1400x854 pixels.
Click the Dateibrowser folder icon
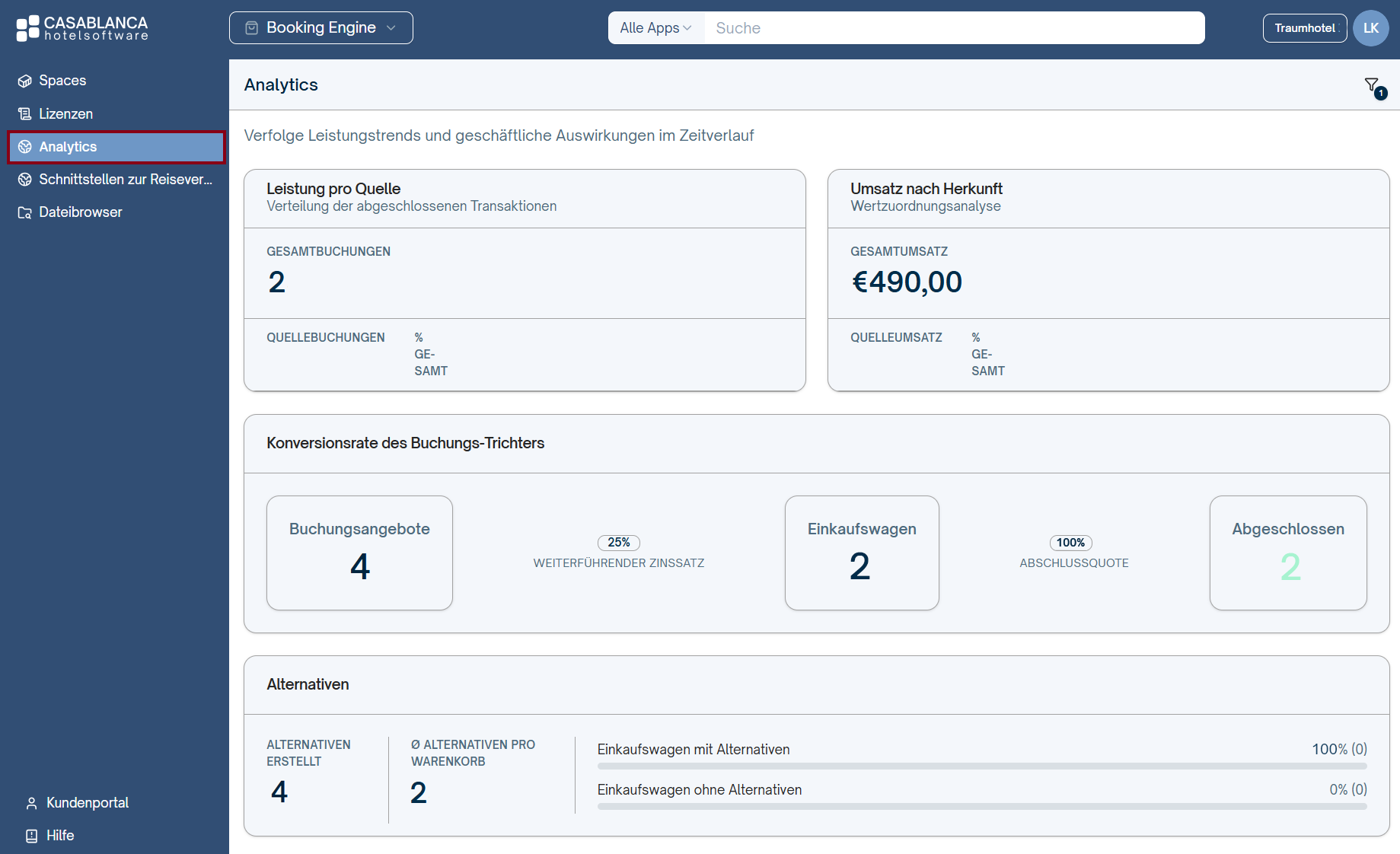25,212
